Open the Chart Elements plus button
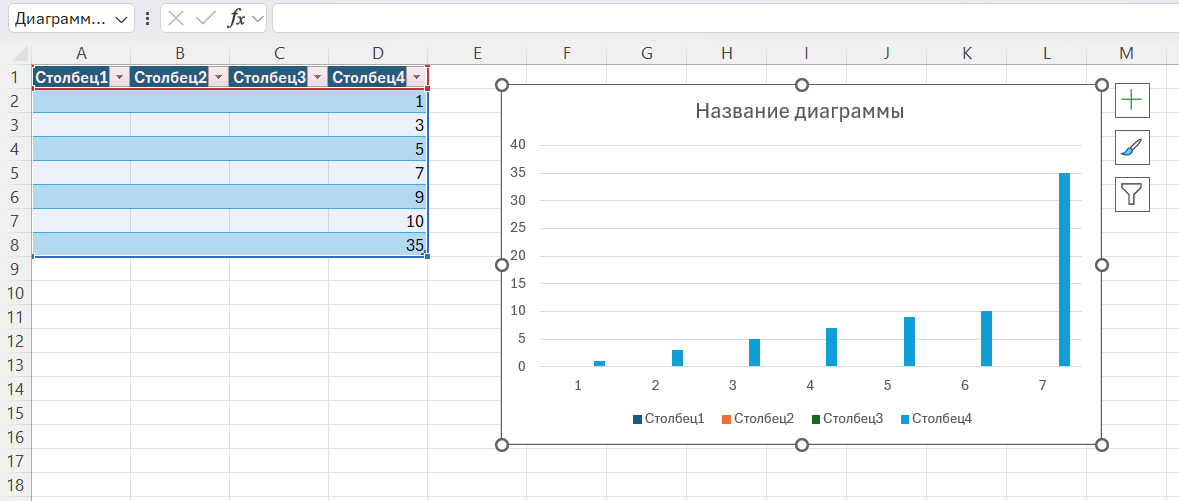The image size is (1179, 501). pyautogui.click(x=1132, y=100)
